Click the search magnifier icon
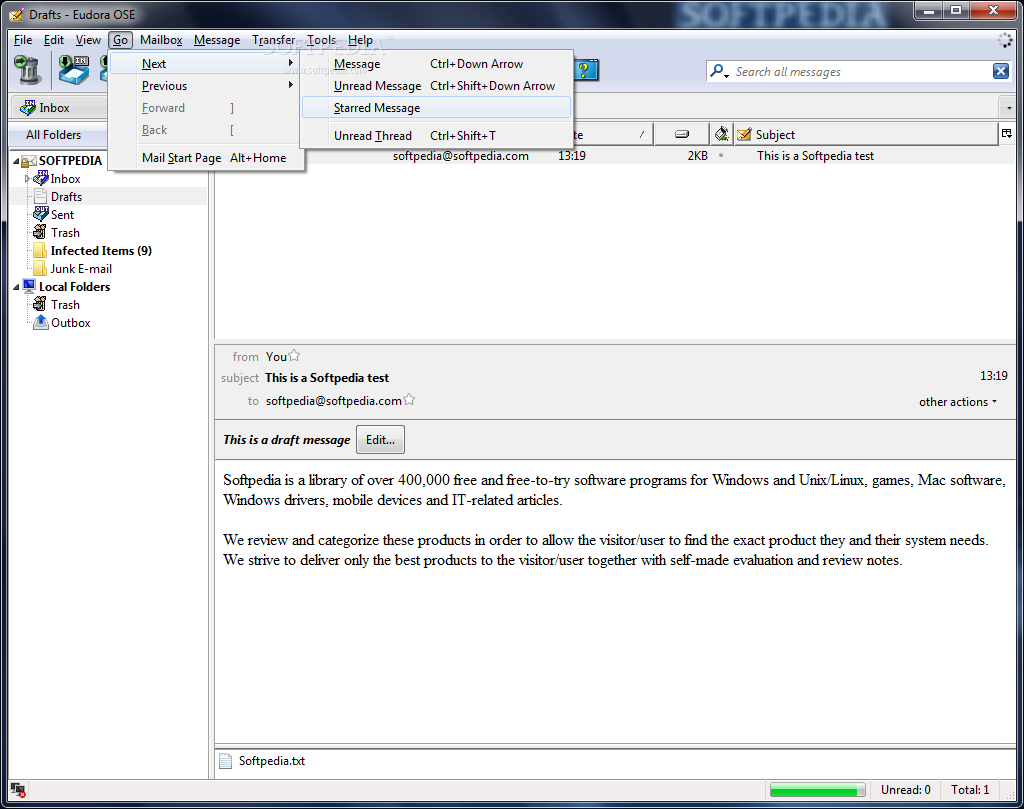This screenshot has width=1024, height=809. [716, 71]
